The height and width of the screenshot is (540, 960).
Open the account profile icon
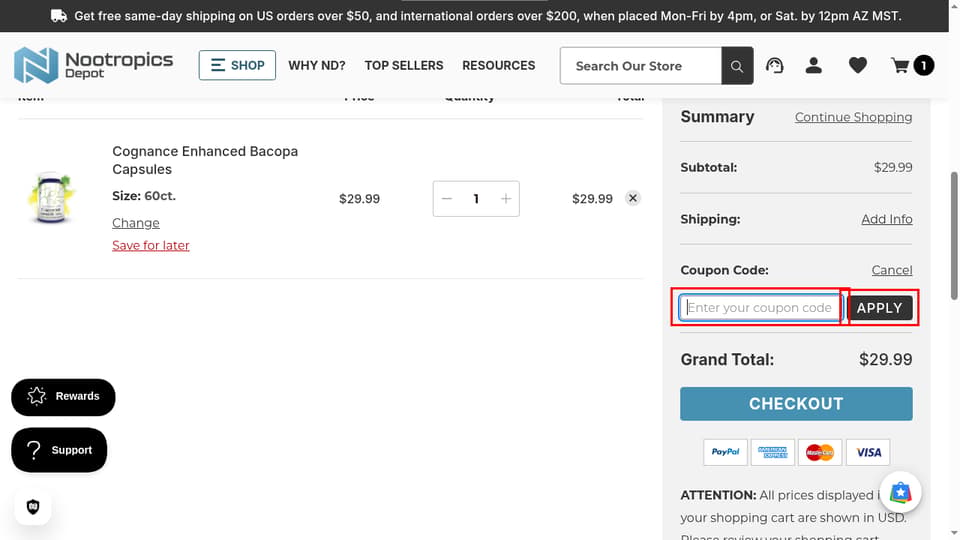[814, 65]
